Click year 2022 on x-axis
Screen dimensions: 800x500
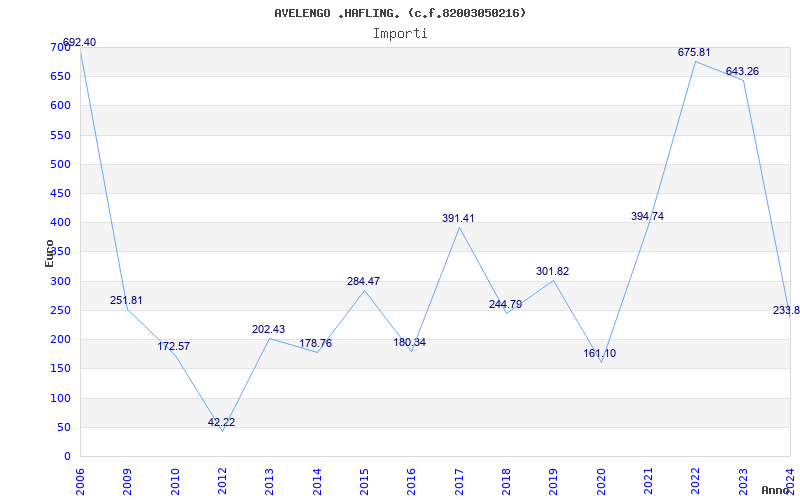[x=696, y=481]
